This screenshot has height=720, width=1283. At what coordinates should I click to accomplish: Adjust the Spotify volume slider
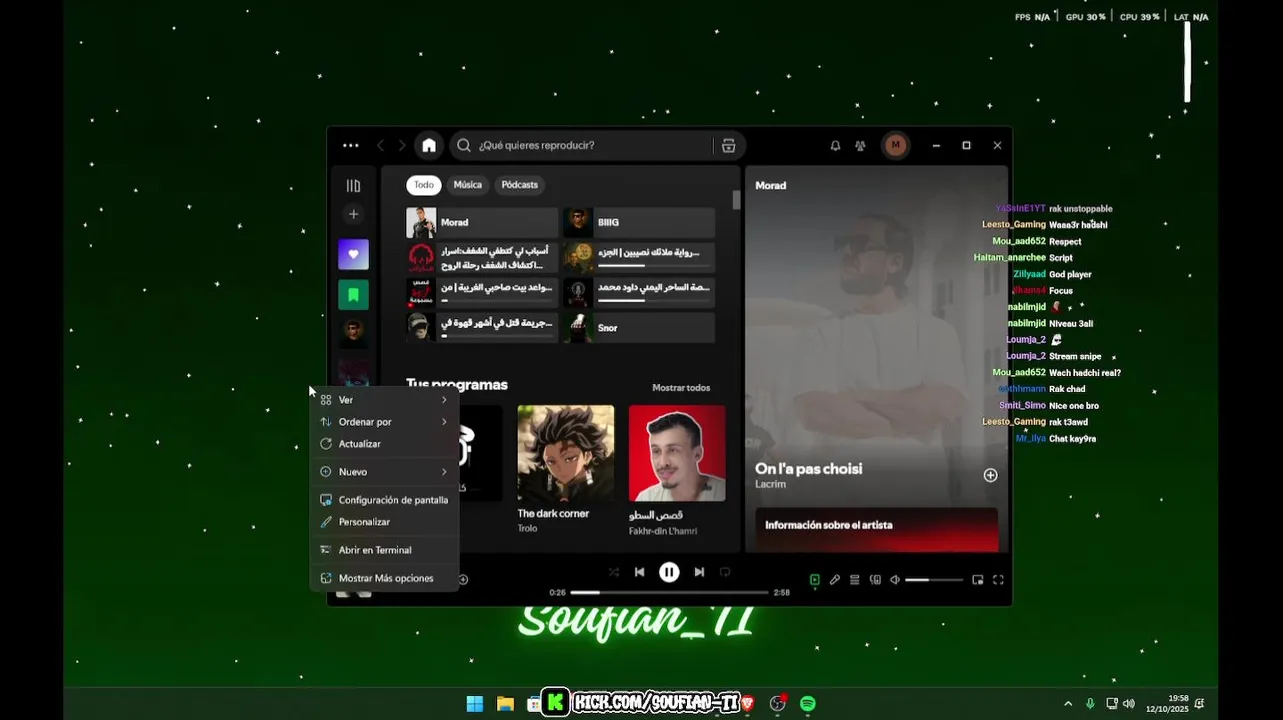coord(934,580)
